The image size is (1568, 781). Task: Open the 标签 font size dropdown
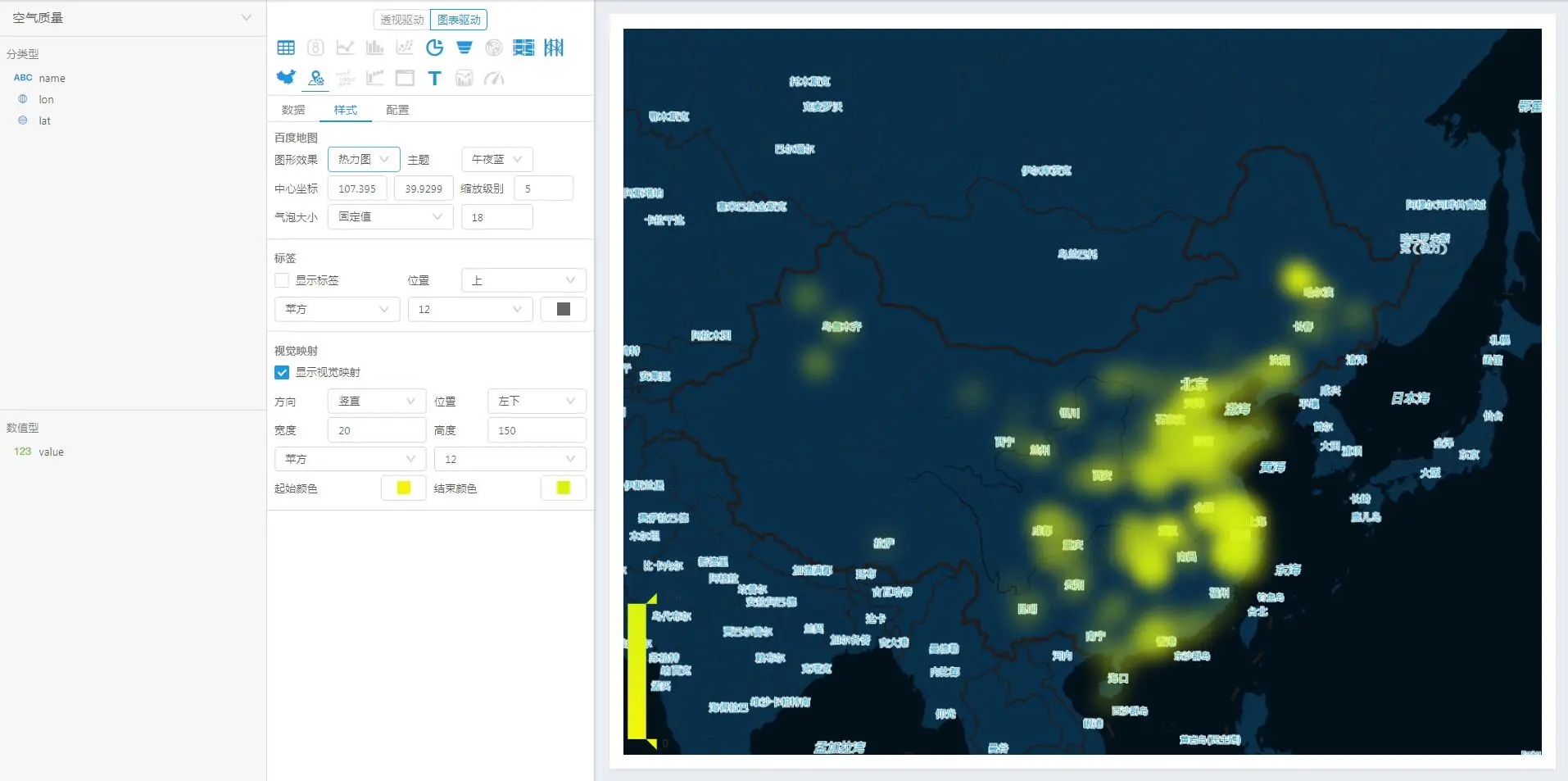point(470,309)
